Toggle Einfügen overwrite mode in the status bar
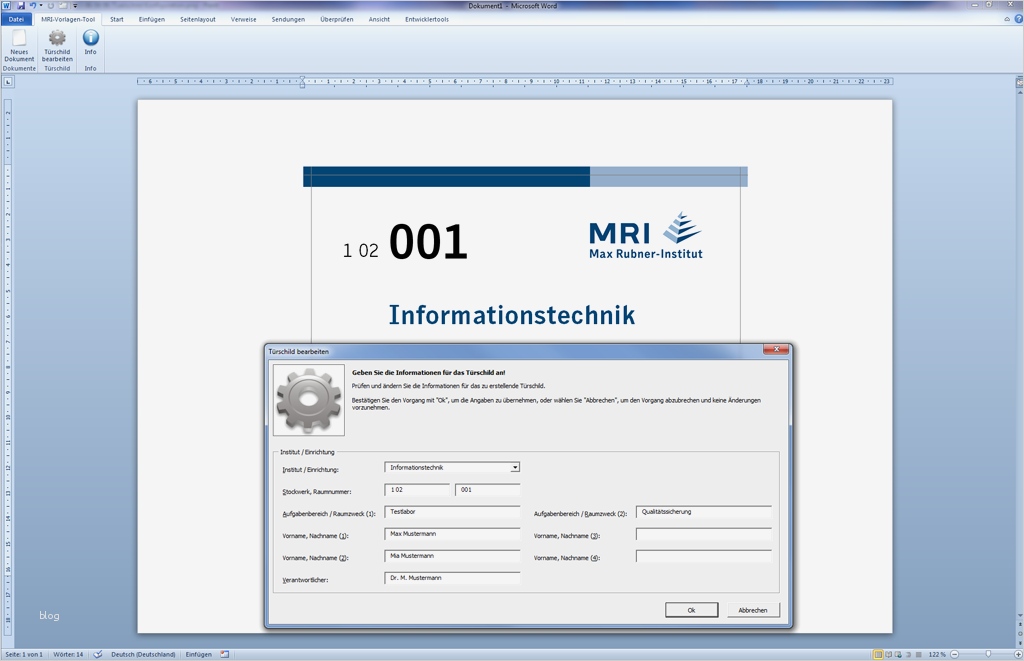Viewport: 1024px width, 661px height. [x=198, y=653]
